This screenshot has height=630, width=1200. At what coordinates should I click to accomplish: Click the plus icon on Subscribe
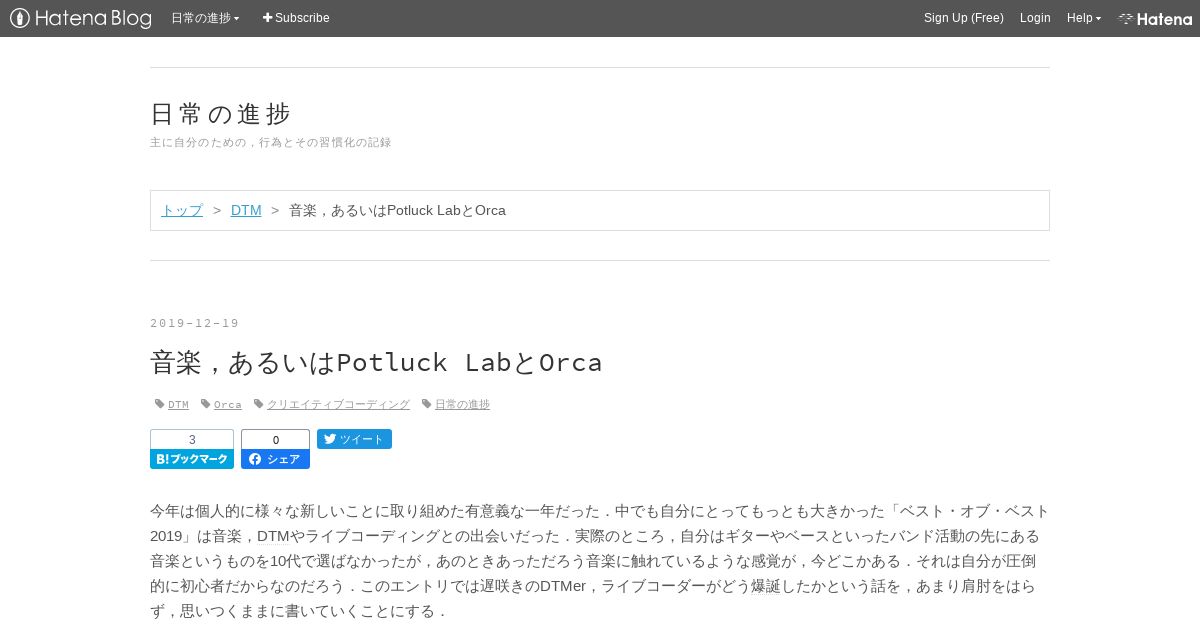[267, 18]
